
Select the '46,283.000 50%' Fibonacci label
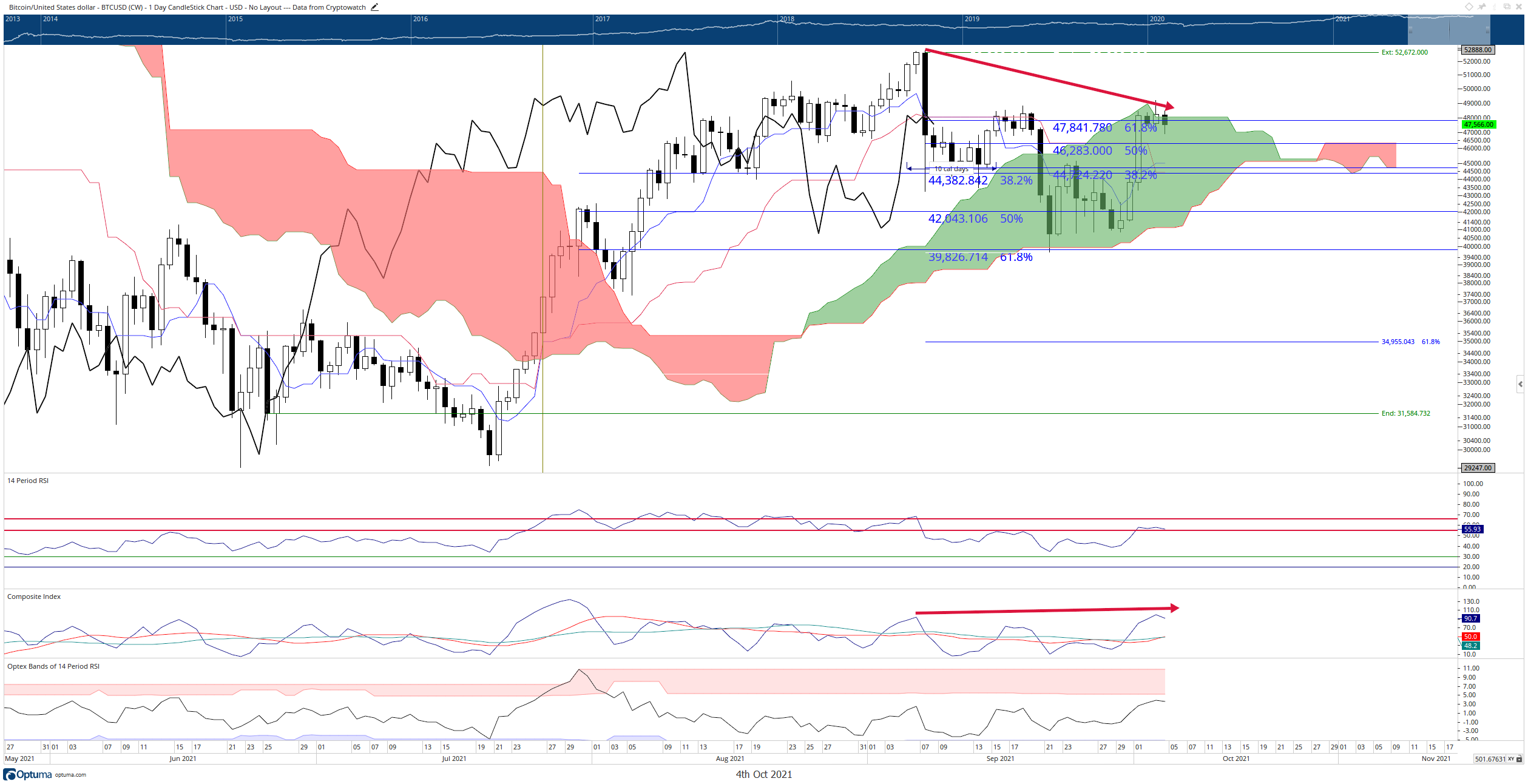(1100, 150)
